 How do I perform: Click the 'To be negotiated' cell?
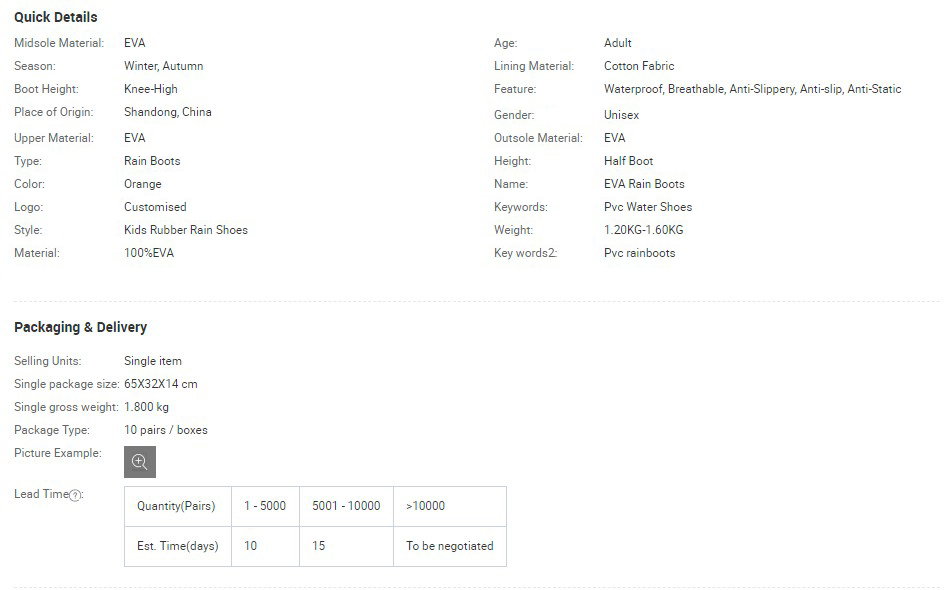[x=449, y=546]
